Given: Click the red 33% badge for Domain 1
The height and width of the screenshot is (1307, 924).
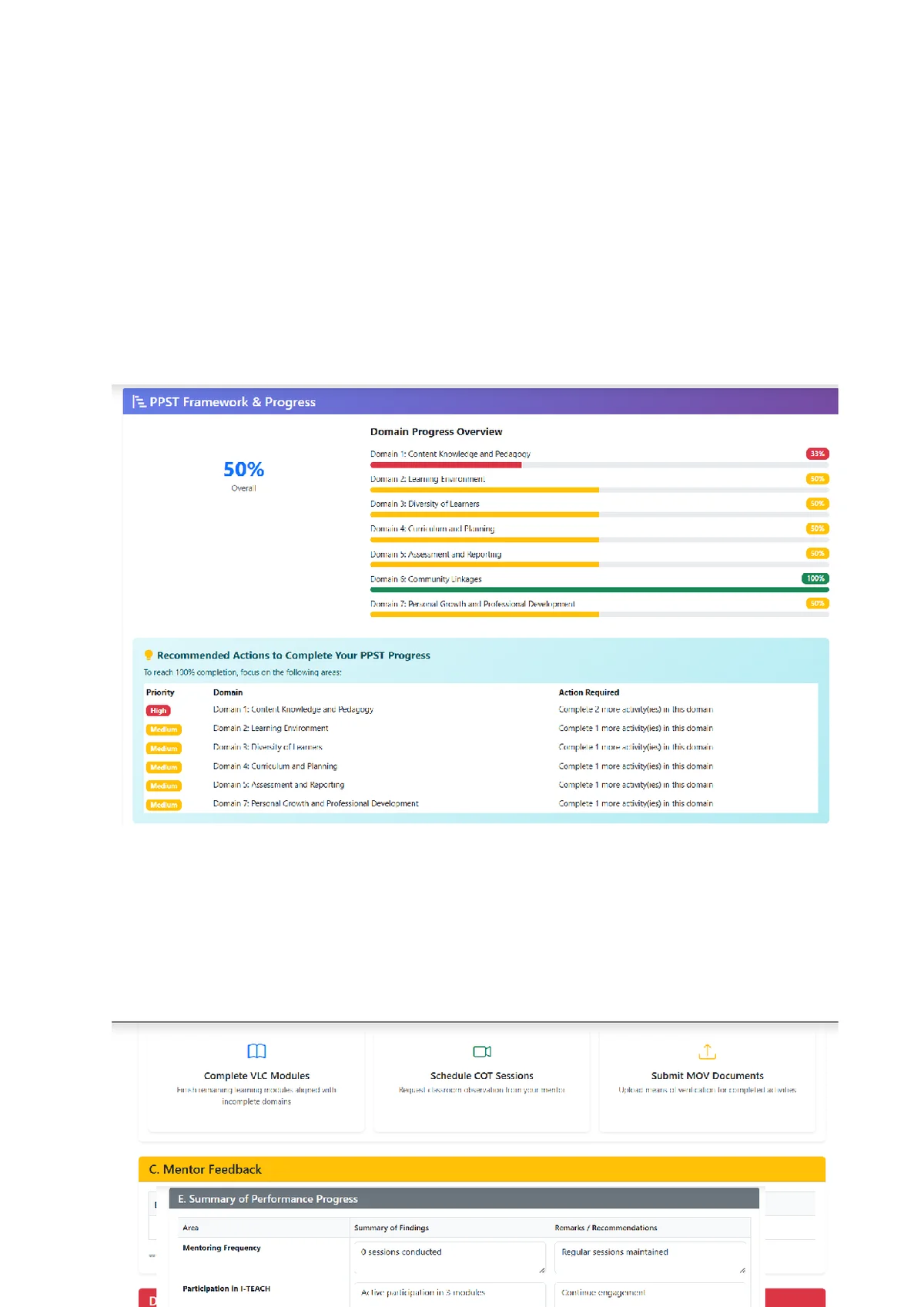Looking at the screenshot, I should pyautogui.click(x=817, y=454).
